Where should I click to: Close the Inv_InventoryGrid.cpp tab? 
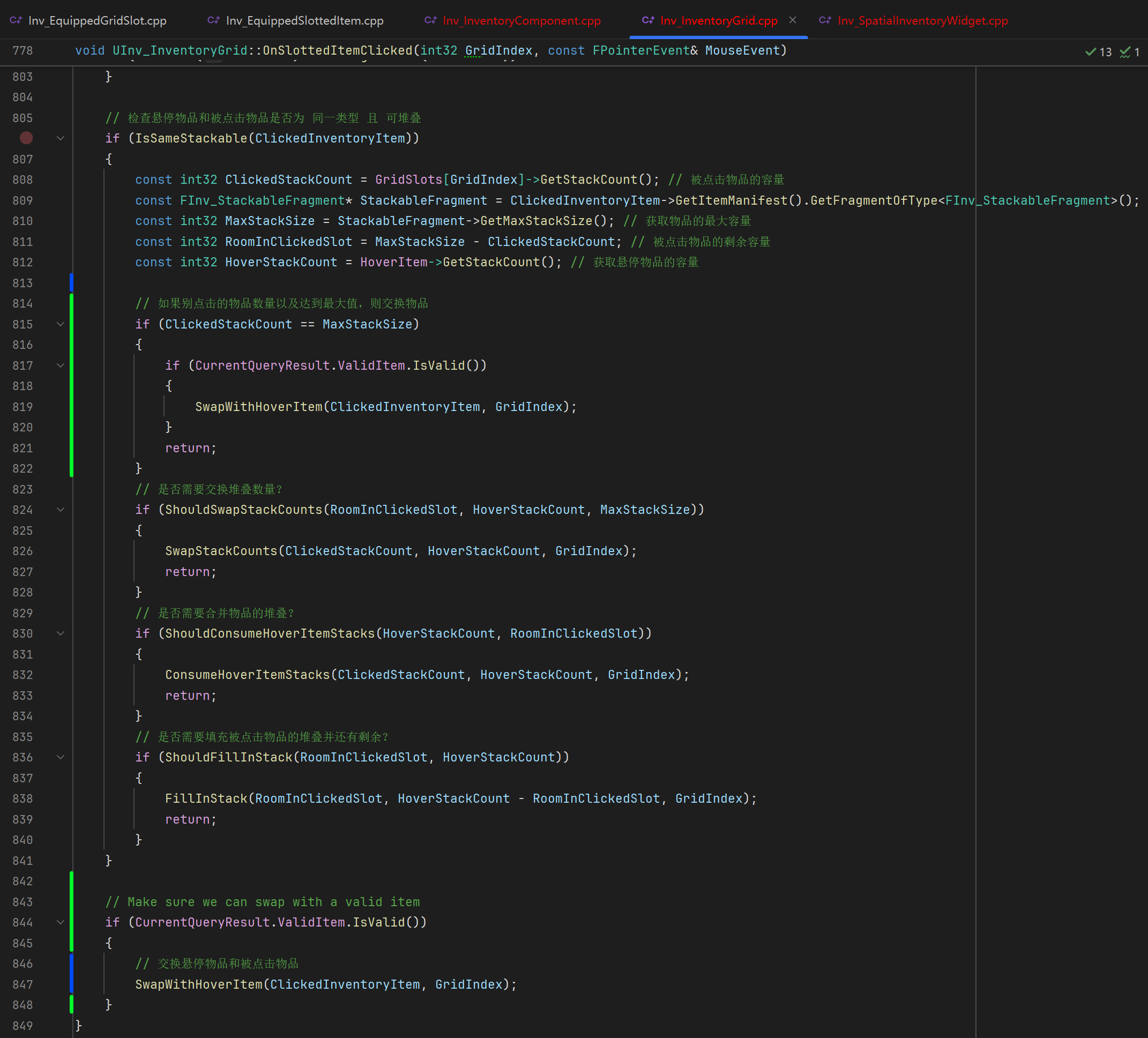click(x=793, y=20)
